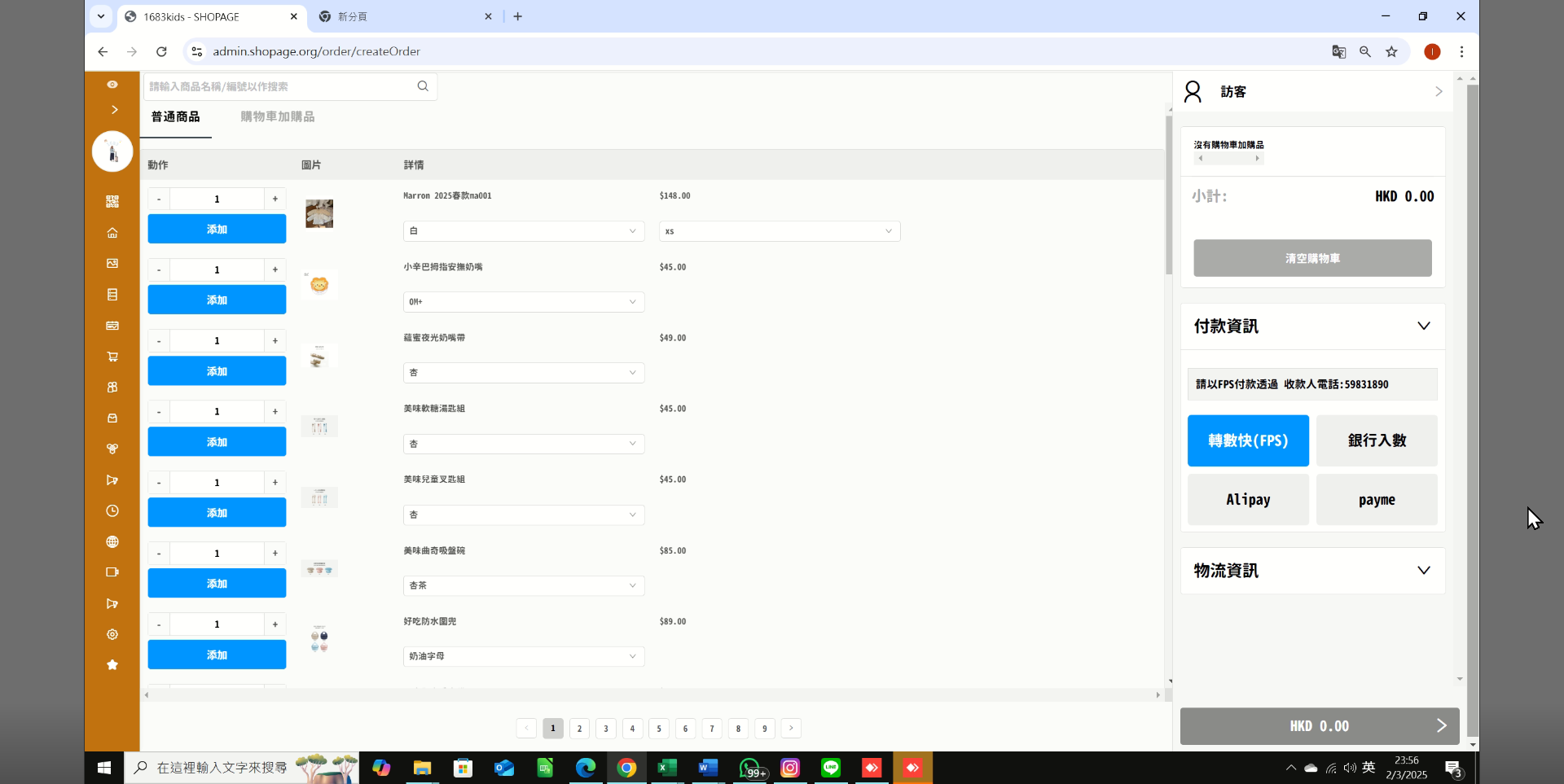Select payme payment method
The width and height of the screenshot is (1564, 784).
pos(1377,500)
